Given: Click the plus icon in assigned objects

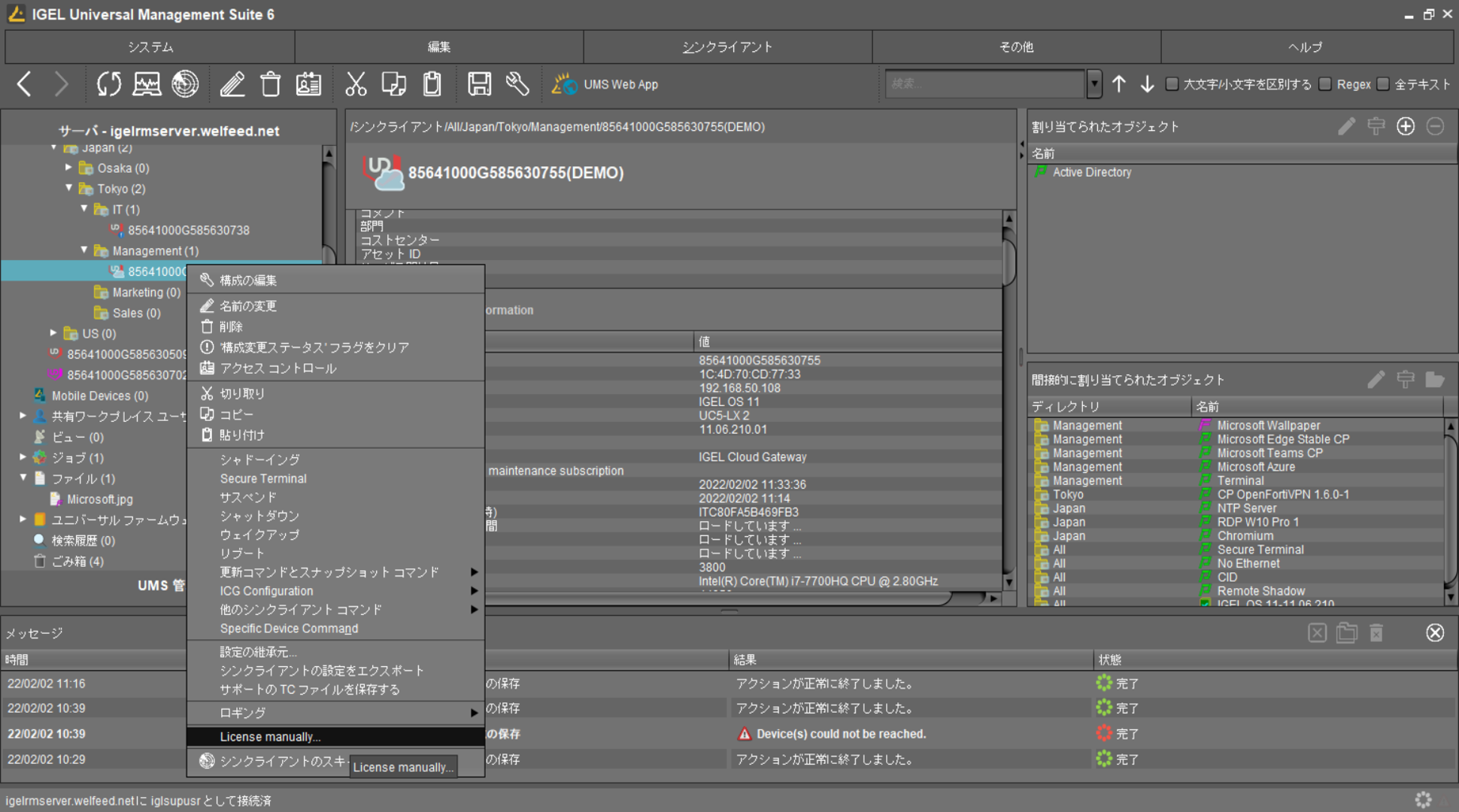Looking at the screenshot, I should tap(1405, 126).
